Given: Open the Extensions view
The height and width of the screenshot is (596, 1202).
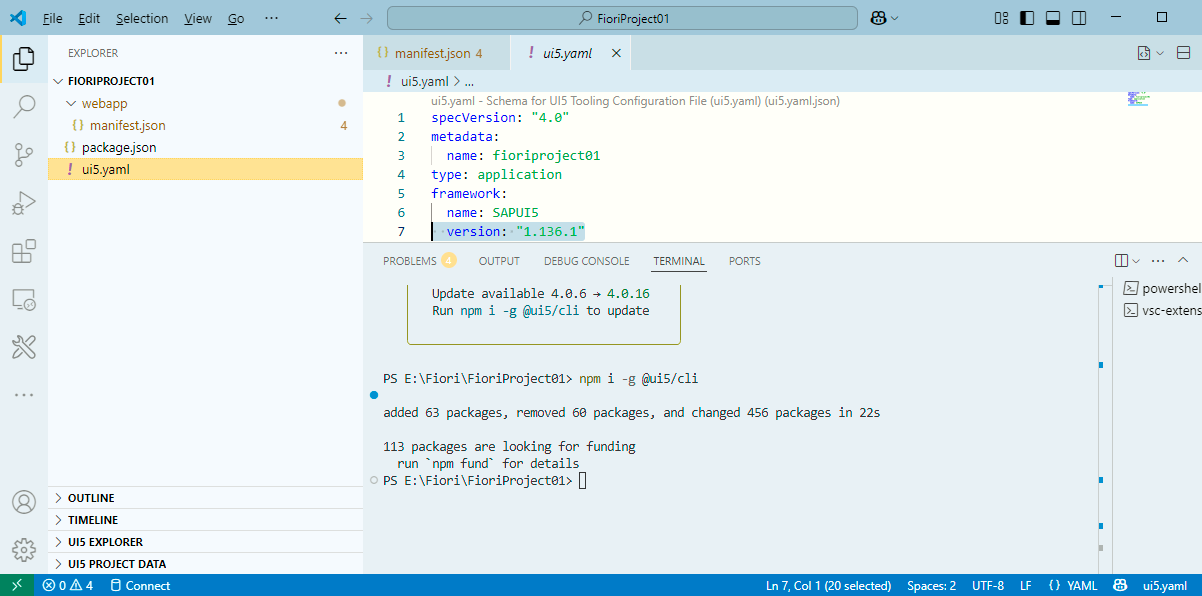Looking at the screenshot, I should click(24, 251).
